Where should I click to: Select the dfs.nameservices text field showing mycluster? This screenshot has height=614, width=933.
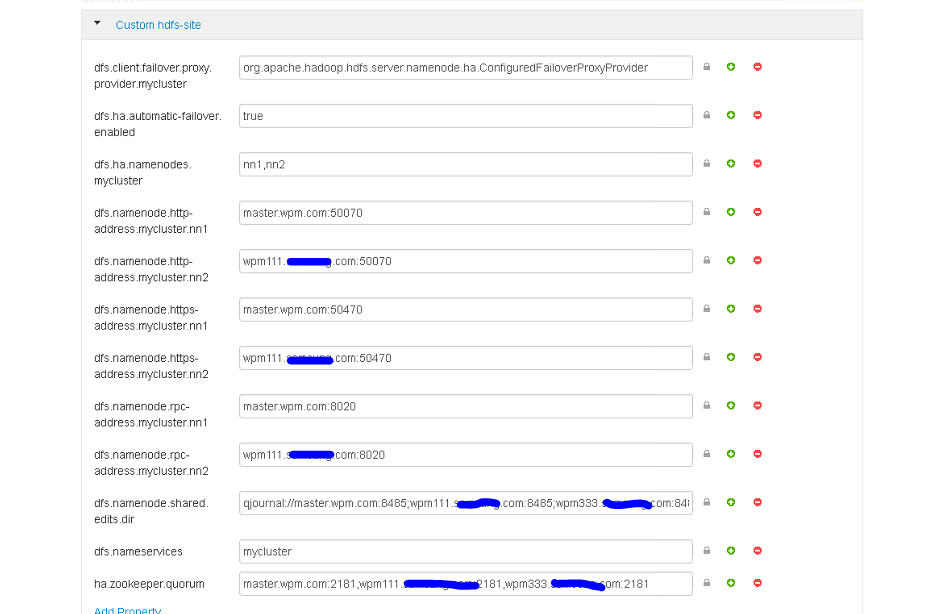click(464, 551)
